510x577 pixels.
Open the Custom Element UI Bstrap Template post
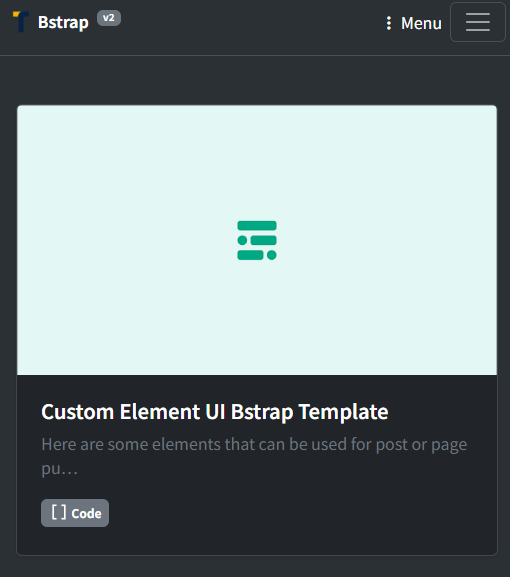point(215,411)
